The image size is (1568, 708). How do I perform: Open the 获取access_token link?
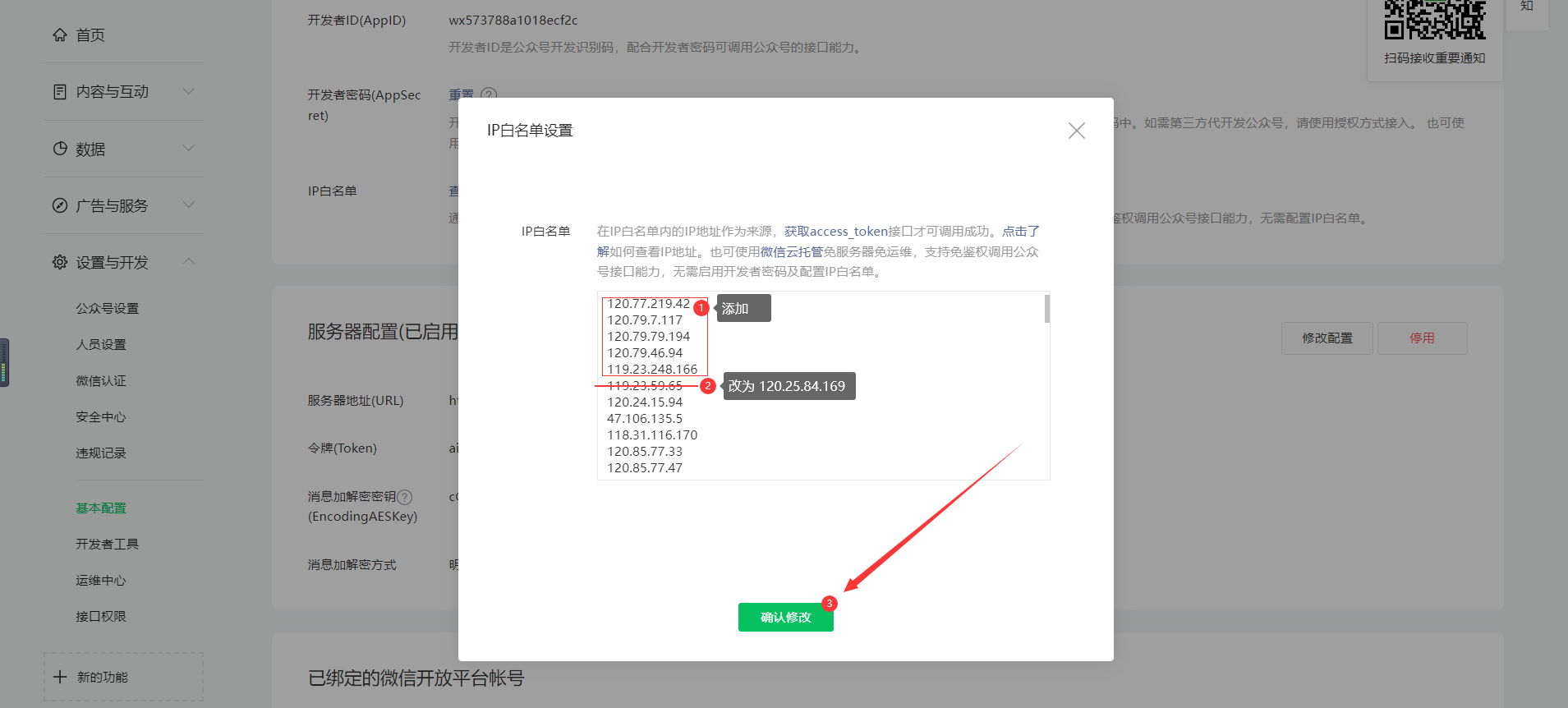click(836, 232)
